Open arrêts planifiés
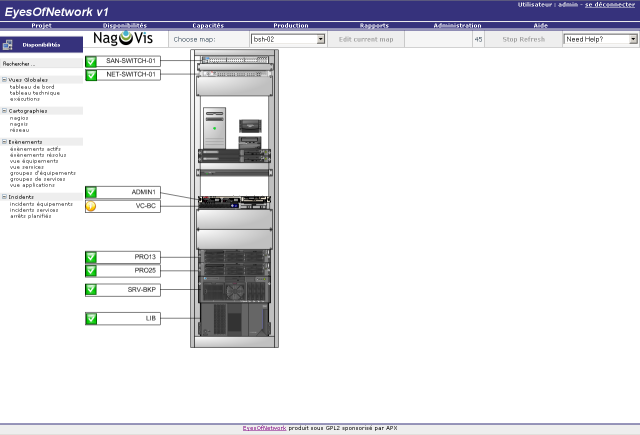640x435 pixels. pyautogui.click(x=31, y=216)
